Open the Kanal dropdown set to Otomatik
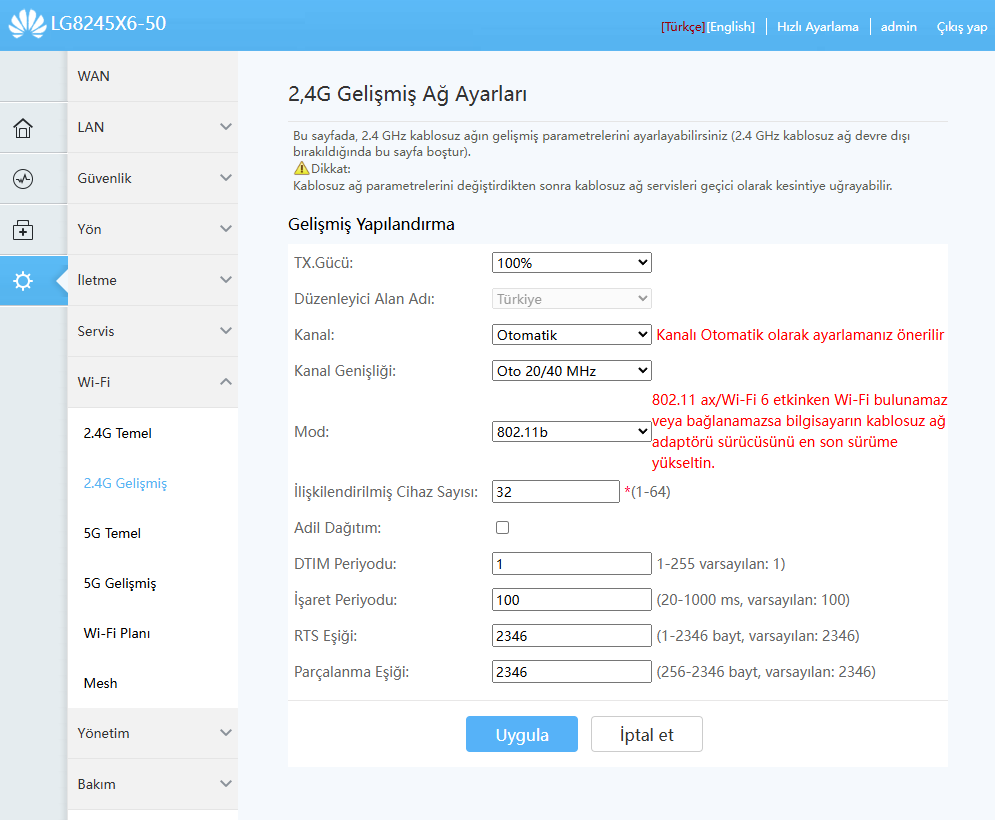 tap(572, 334)
